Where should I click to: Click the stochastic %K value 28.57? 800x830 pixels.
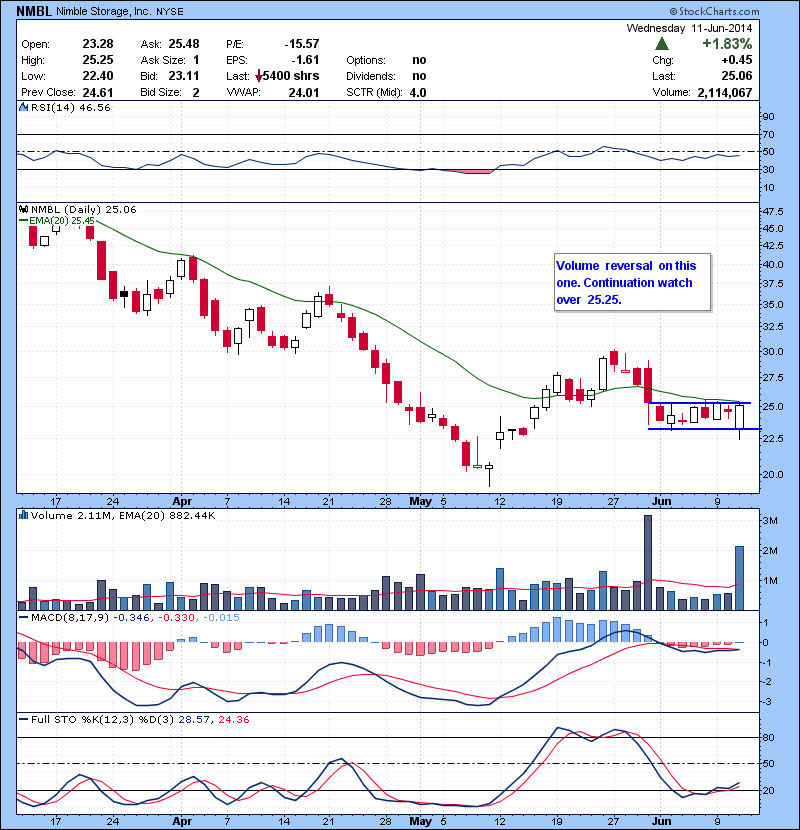coord(194,719)
